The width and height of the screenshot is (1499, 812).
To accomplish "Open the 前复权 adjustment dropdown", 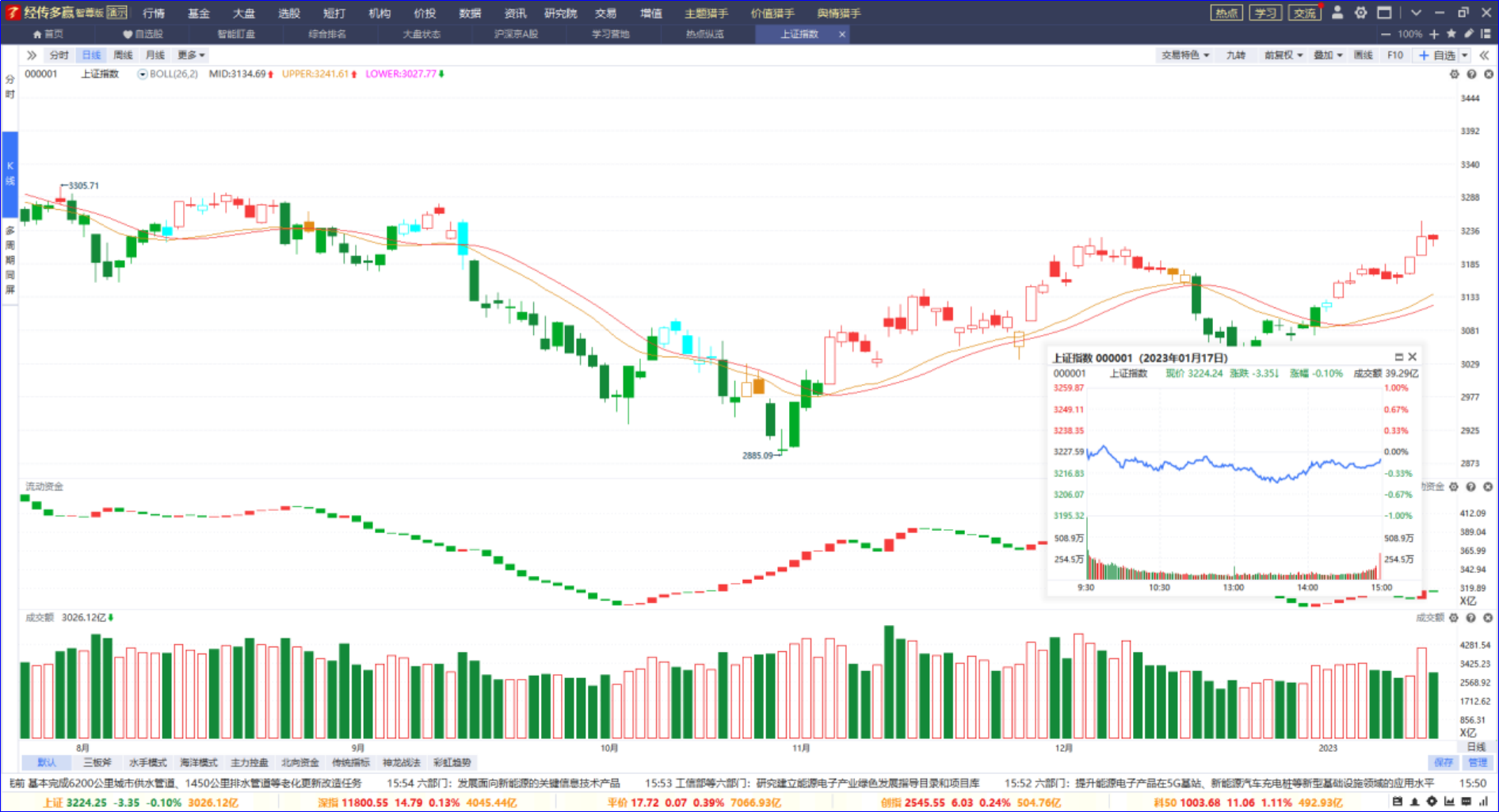I will point(1283,55).
